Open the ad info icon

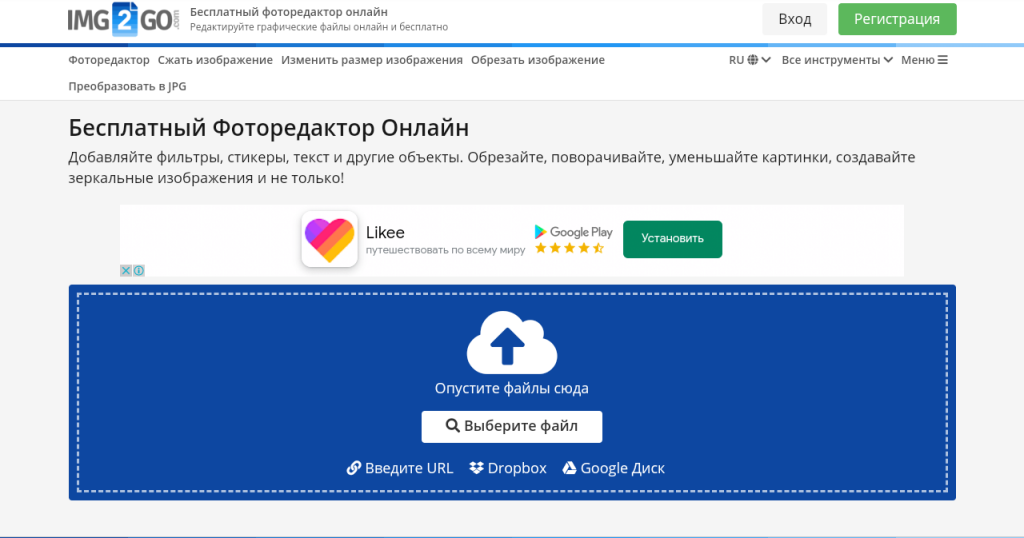pos(138,270)
